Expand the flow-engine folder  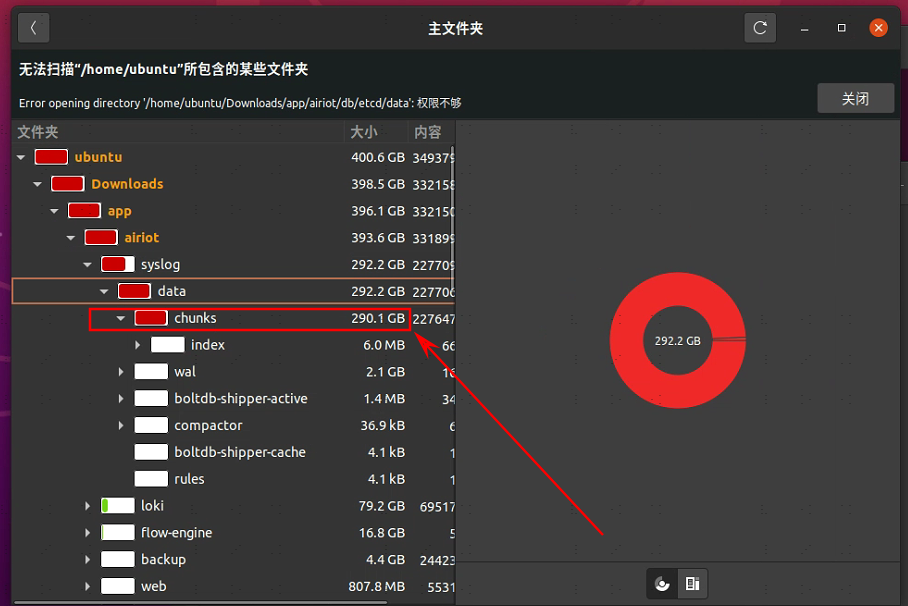88,533
